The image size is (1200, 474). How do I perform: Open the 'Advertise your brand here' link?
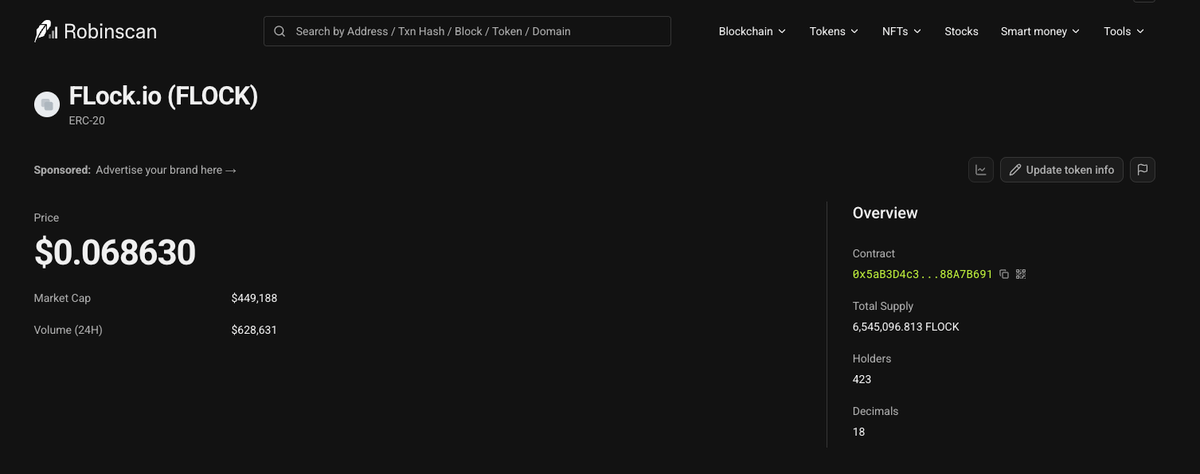[166, 170]
